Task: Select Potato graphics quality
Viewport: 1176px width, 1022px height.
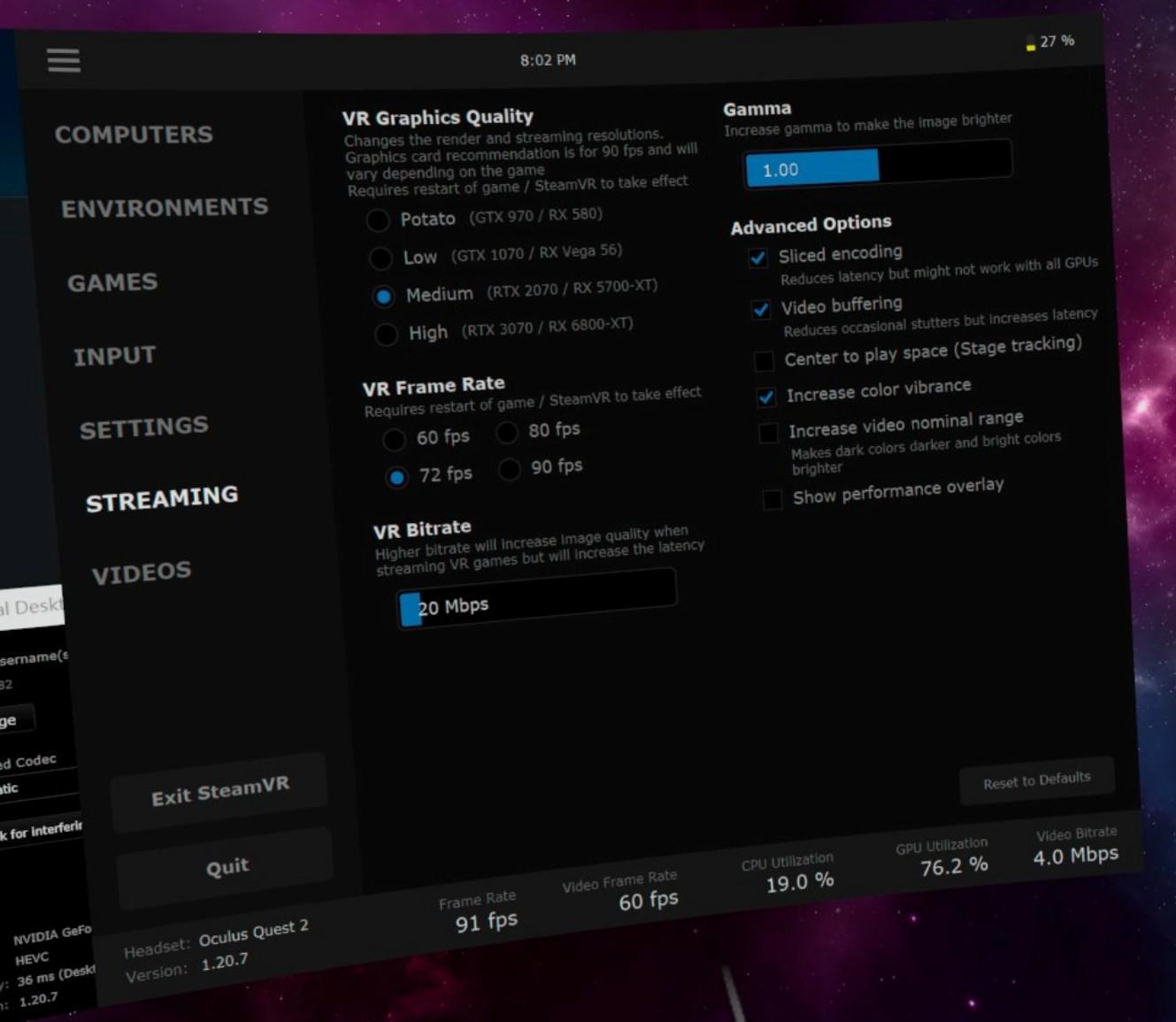Action: point(378,219)
